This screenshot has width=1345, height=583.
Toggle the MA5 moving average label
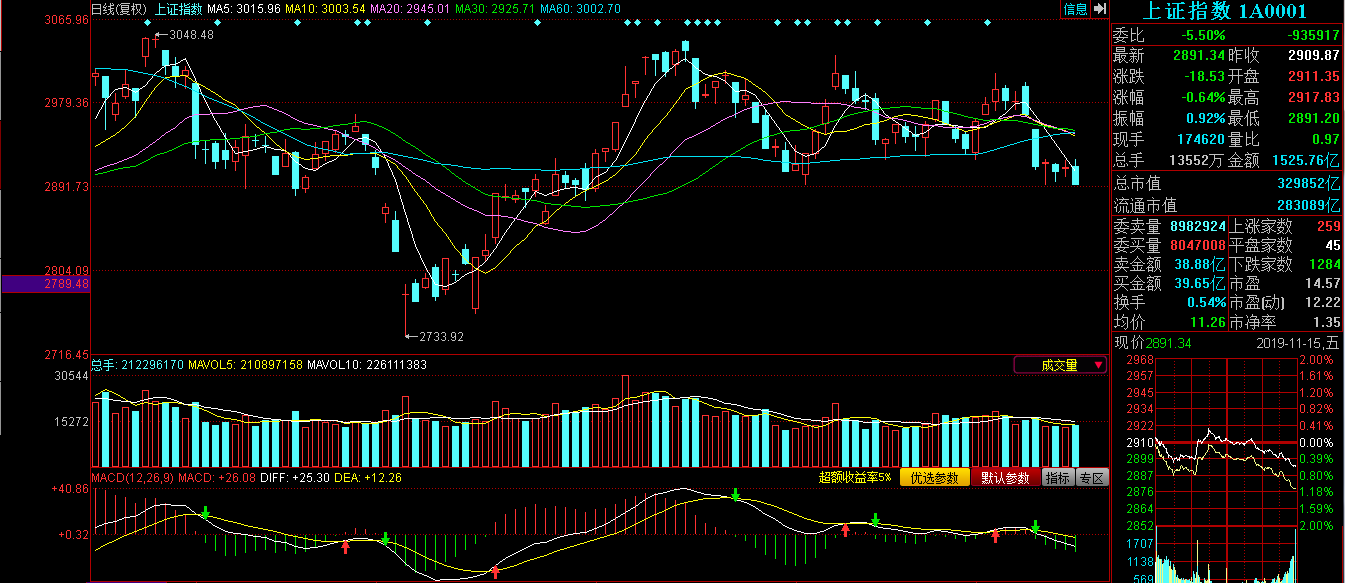coord(243,9)
